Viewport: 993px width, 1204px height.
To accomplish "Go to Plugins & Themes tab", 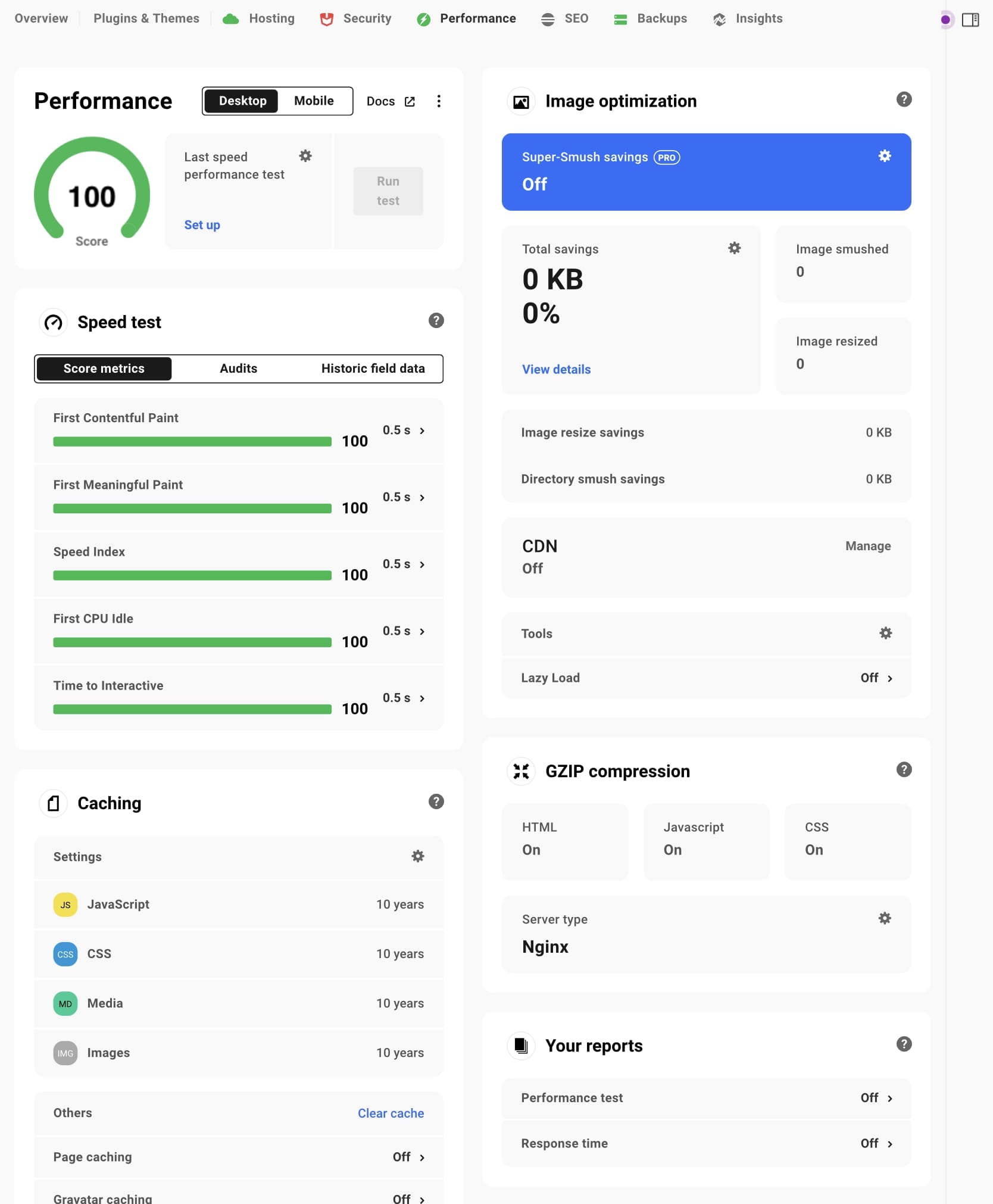I will [146, 18].
